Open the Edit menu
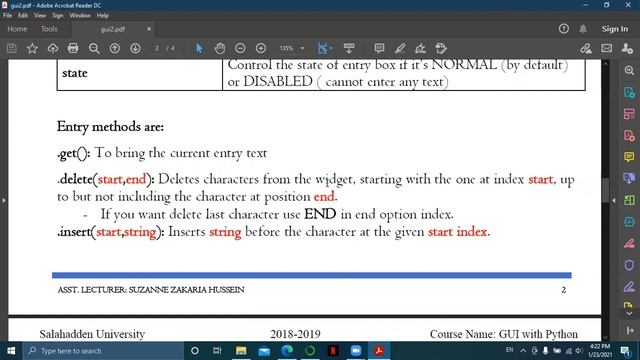640x360 pixels. pyautogui.click(x=23, y=16)
